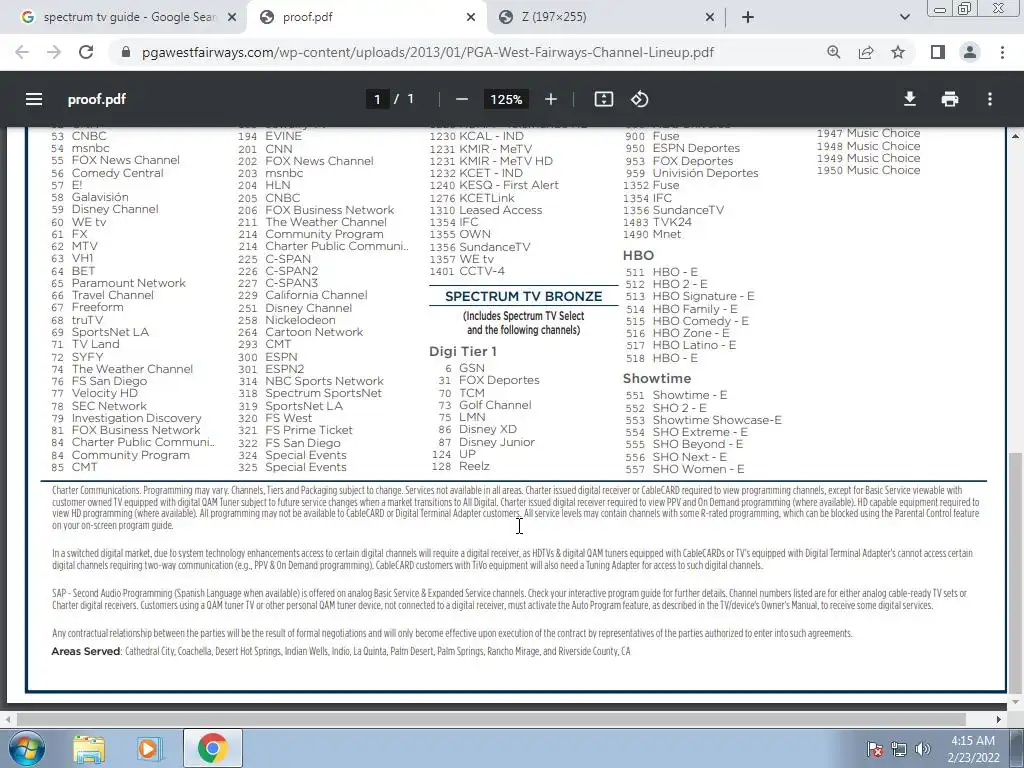This screenshot has width=1024, height=768.
Task: Expand the tab search dropdown arrow
Action: pos(904,17)
